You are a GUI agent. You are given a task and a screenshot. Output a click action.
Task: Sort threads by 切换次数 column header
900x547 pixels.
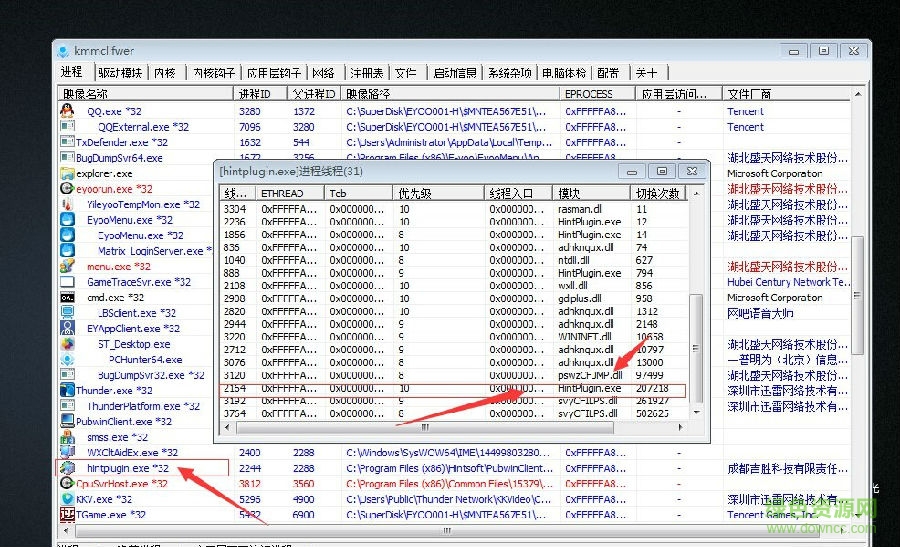coord(657,193)
